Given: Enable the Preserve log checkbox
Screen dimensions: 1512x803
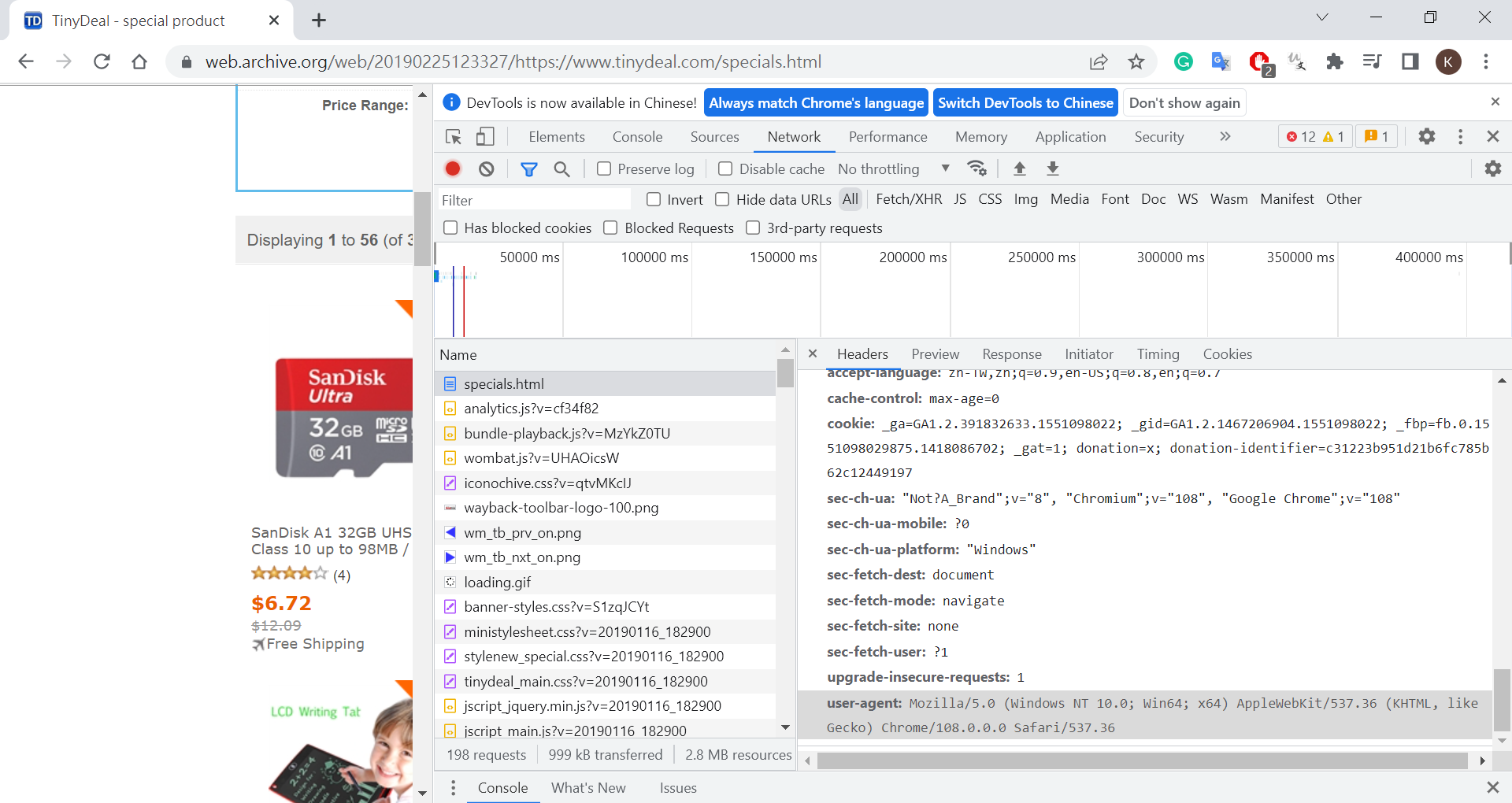Looking at the screenshot, I should (604, 168).
